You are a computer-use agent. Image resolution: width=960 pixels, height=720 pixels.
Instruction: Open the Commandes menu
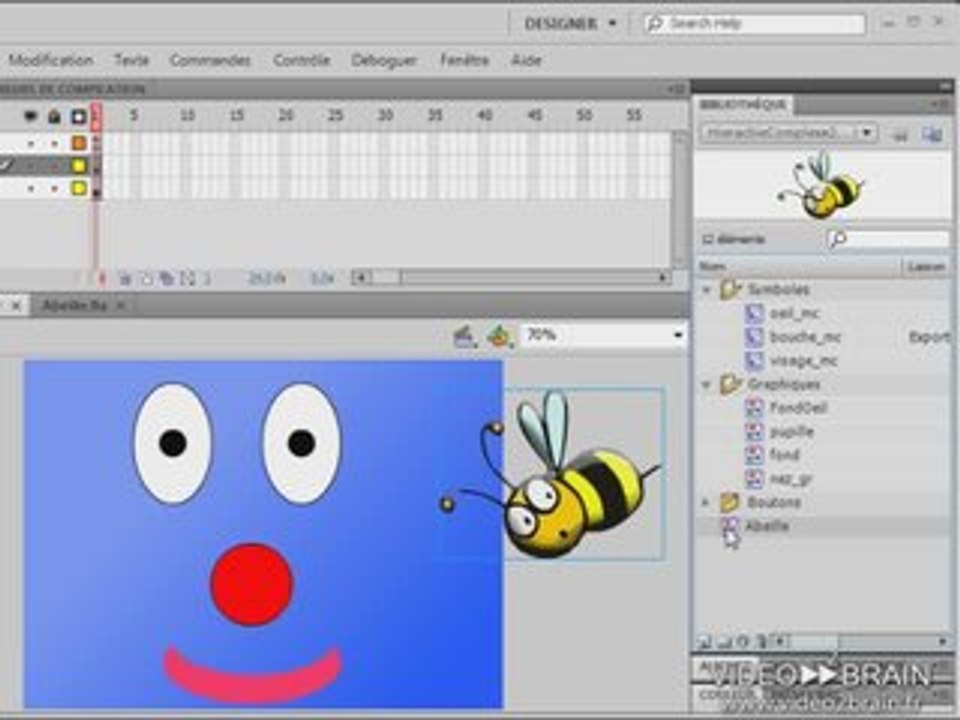[210, 60]
